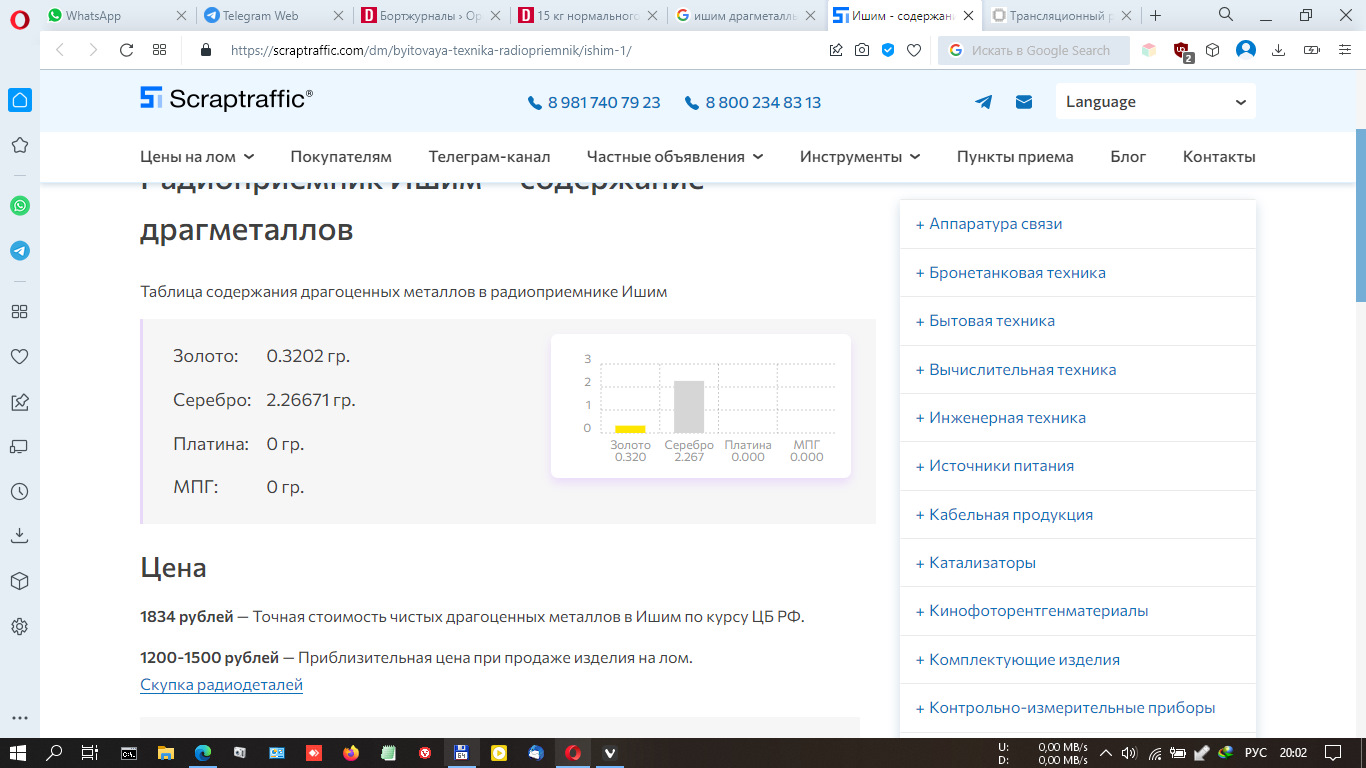The width and height of the screenshot is (1366, 768).
Task: Call phone number 8 981 740 79 23
Action: tap(594, 102)
